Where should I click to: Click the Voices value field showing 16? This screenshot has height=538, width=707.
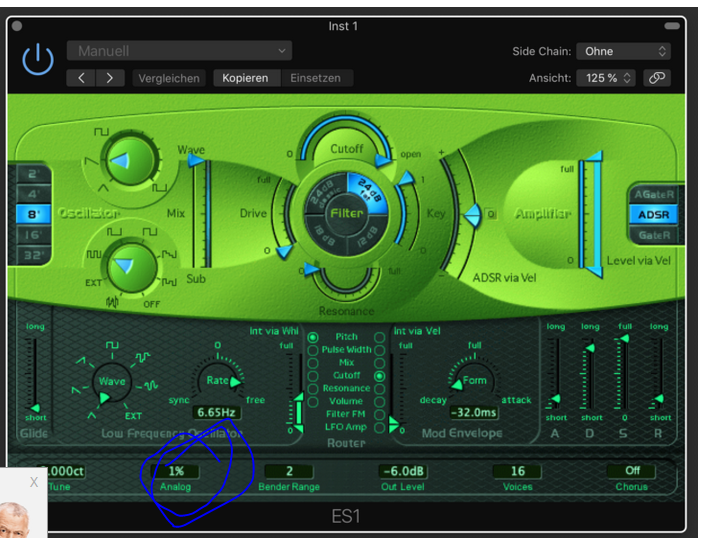(x=517, y=471)
